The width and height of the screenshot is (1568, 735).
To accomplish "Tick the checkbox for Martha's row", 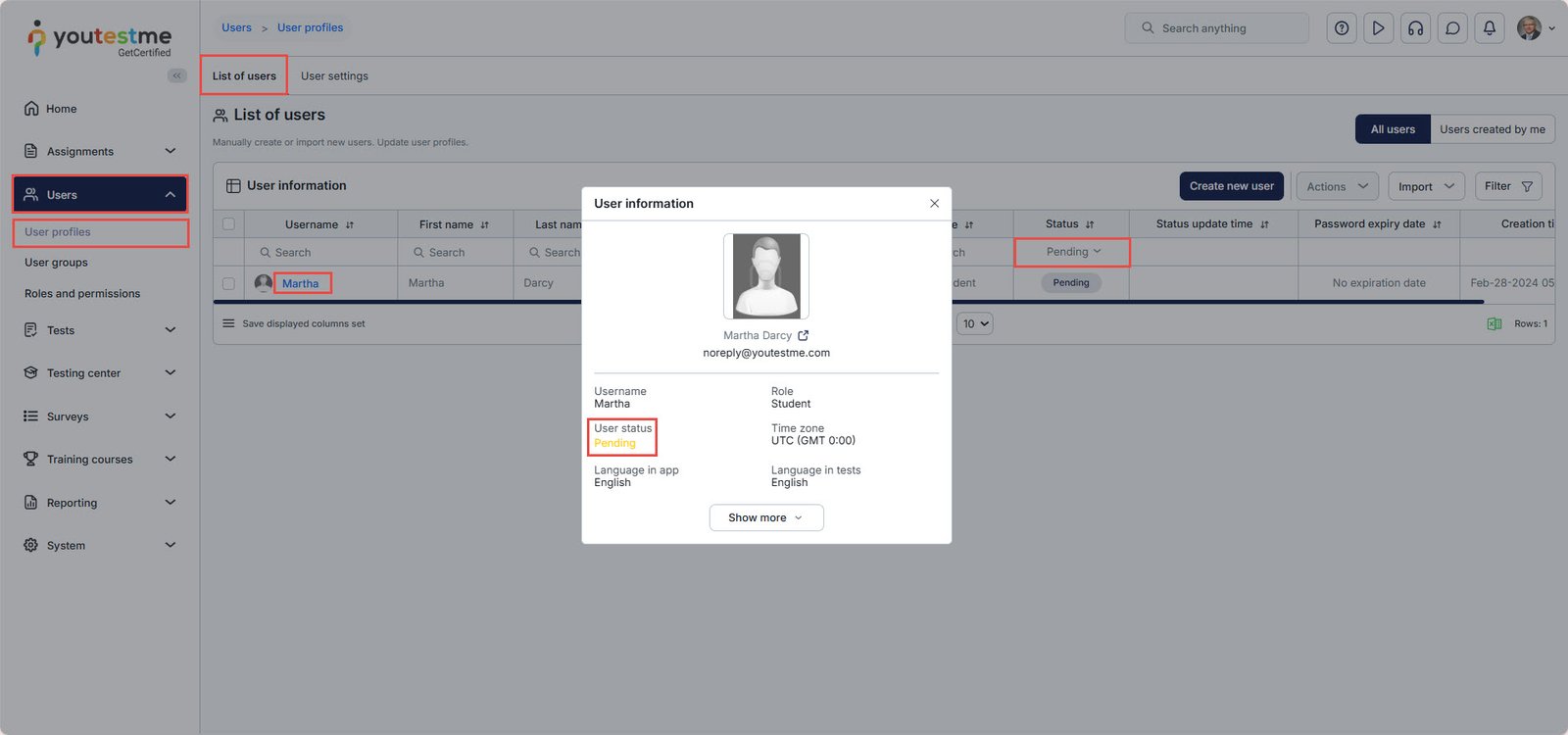I will (x=228, y=283).
